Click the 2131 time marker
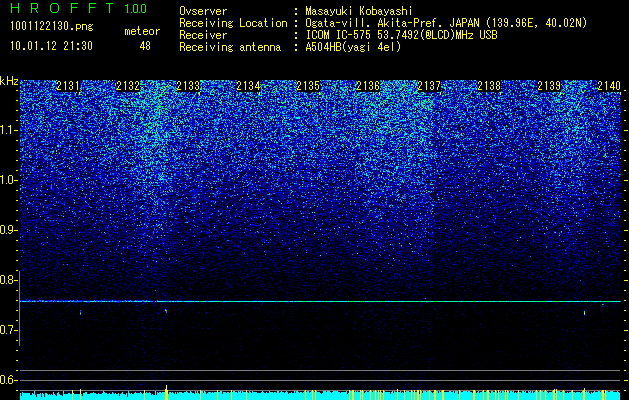Image resolution: width=629 pixels, height=400 pixels. point(68,86)
